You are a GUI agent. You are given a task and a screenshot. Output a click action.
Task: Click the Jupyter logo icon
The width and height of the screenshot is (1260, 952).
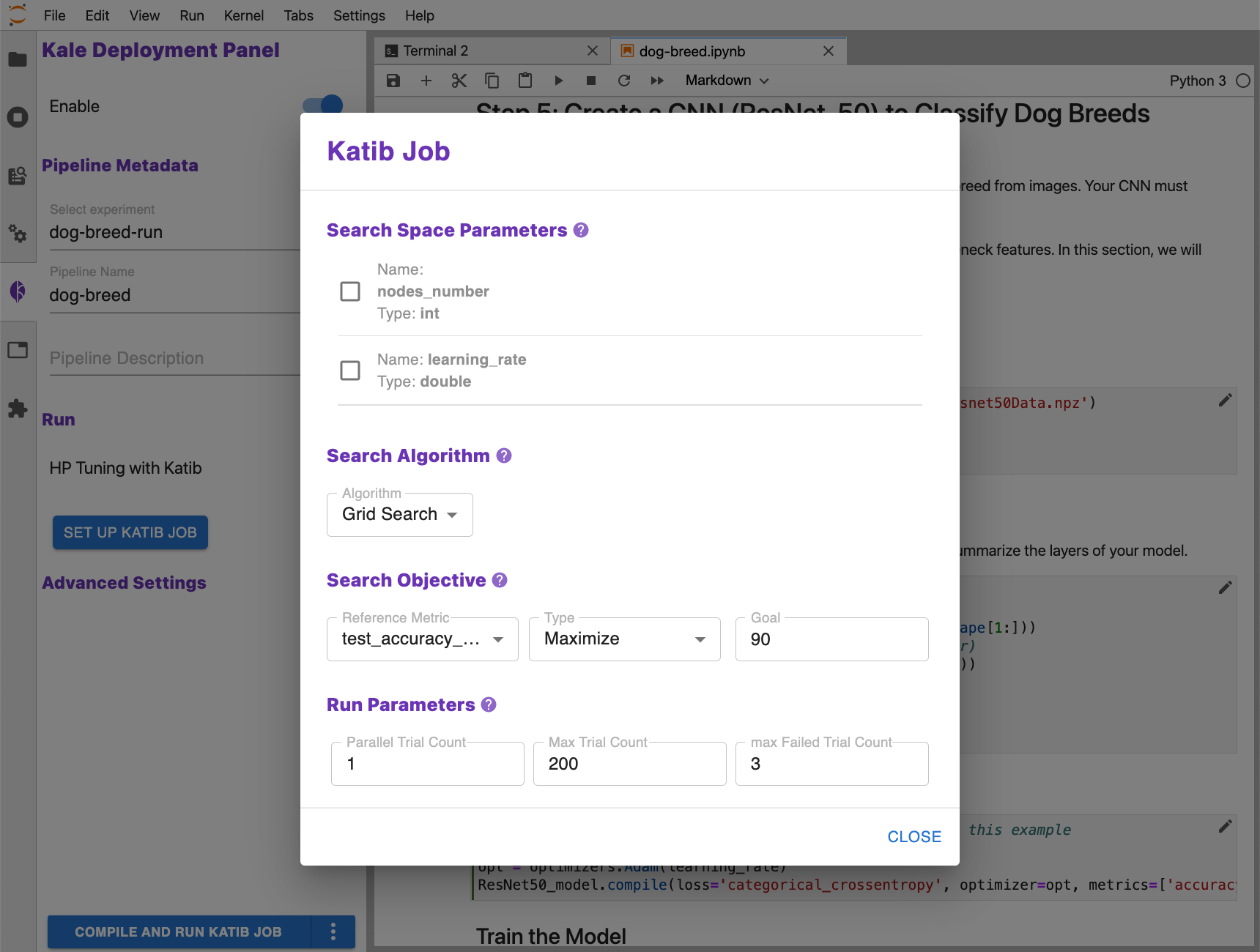click(18, 15)
